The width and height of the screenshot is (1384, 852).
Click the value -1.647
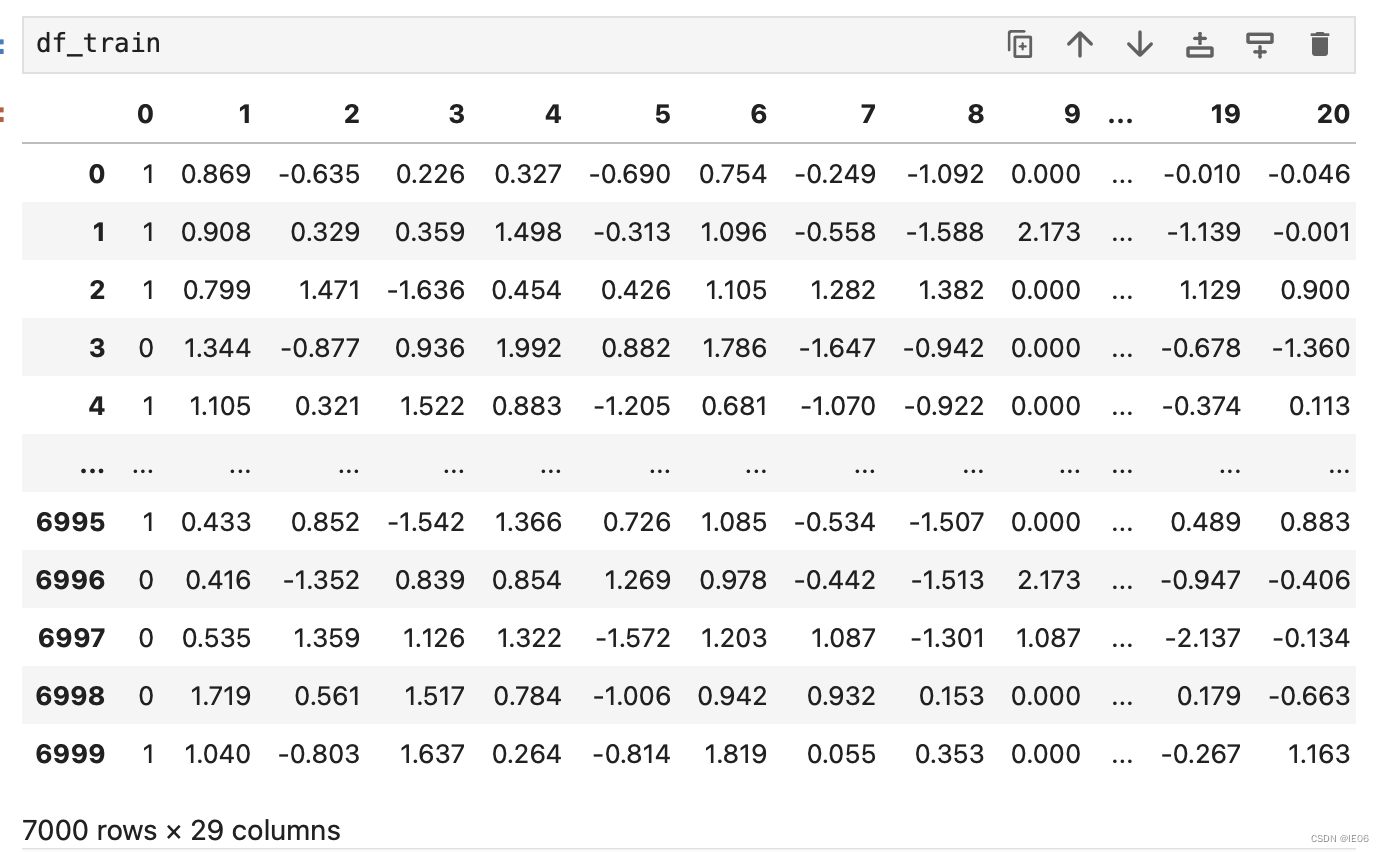pyautogui.click(x=835, y=348)
